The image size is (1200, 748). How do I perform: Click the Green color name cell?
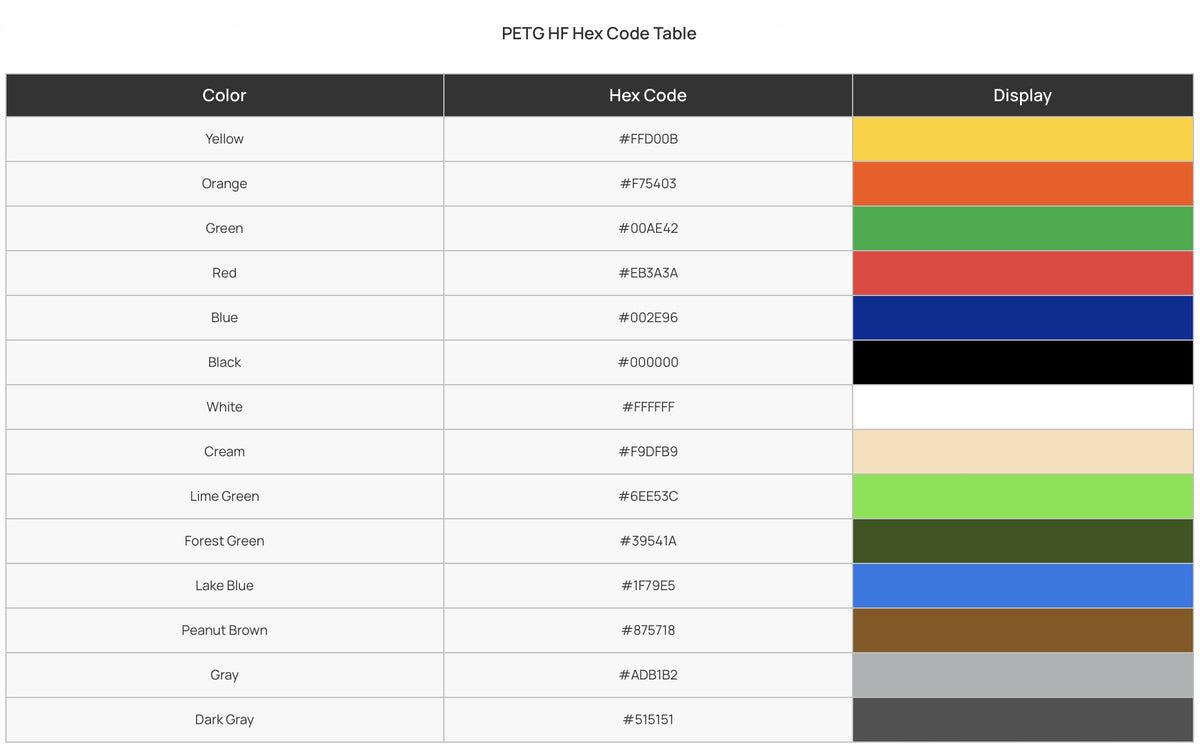coord(225,228)
